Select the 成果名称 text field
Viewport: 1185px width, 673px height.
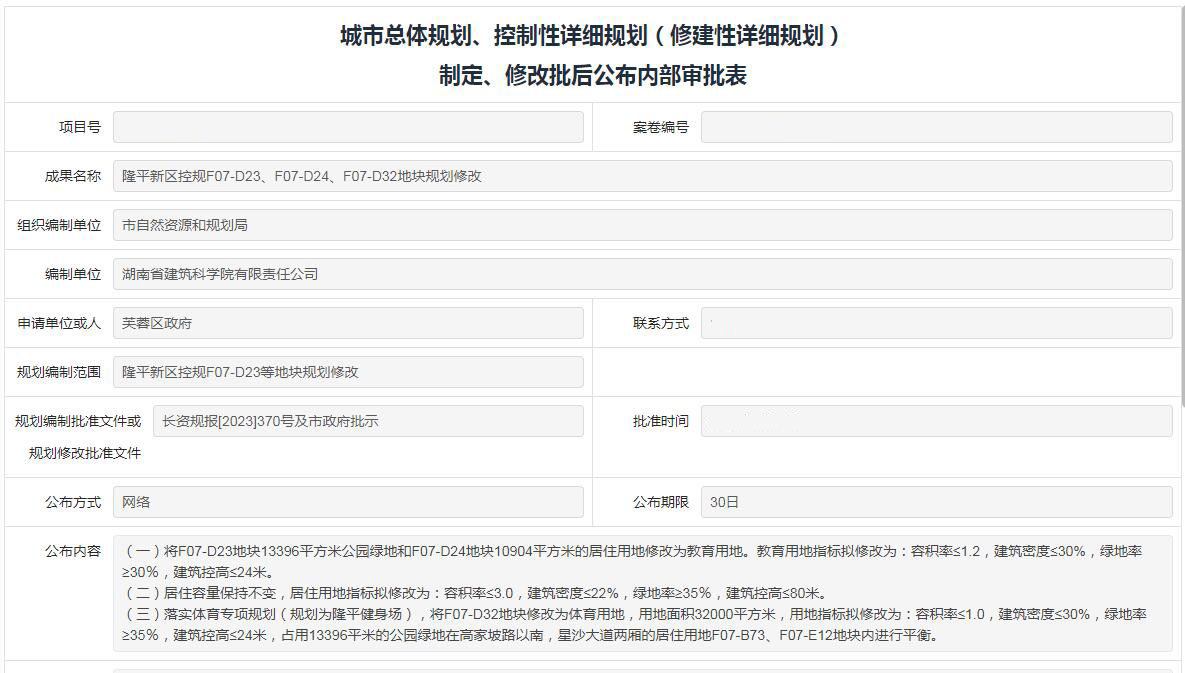(641, 176)
